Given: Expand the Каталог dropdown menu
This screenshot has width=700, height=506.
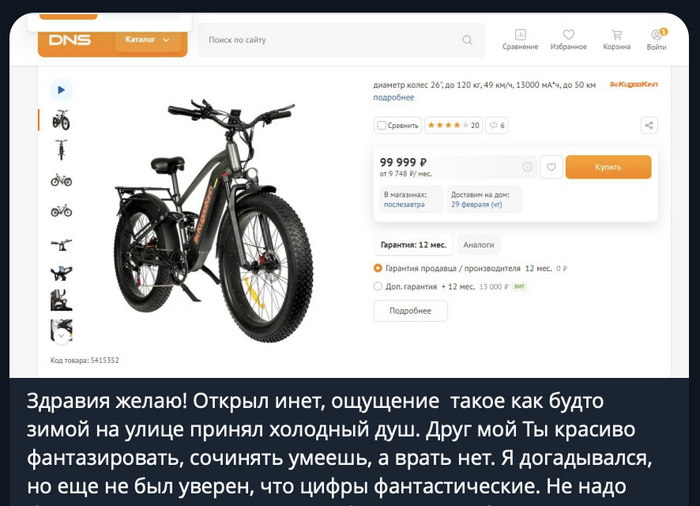Looking at the screenshot, I should click(148, 40).
